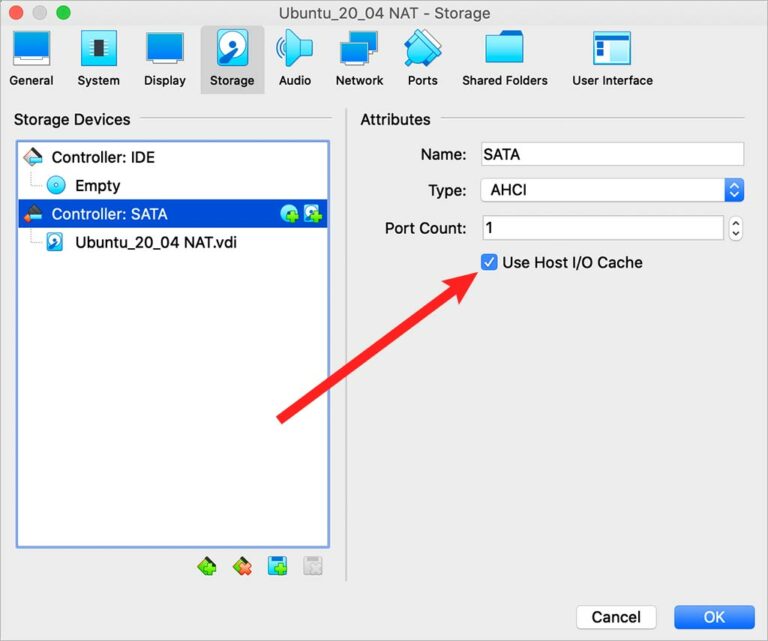768x641 pixels.
Task: Click the IDE controller icon
Action: point(33,157)
